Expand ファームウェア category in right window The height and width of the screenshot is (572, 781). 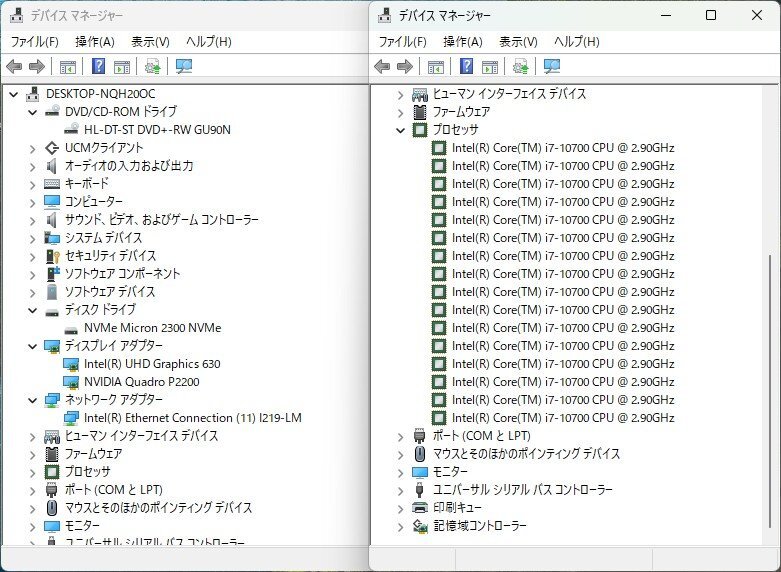pos(400,112)
